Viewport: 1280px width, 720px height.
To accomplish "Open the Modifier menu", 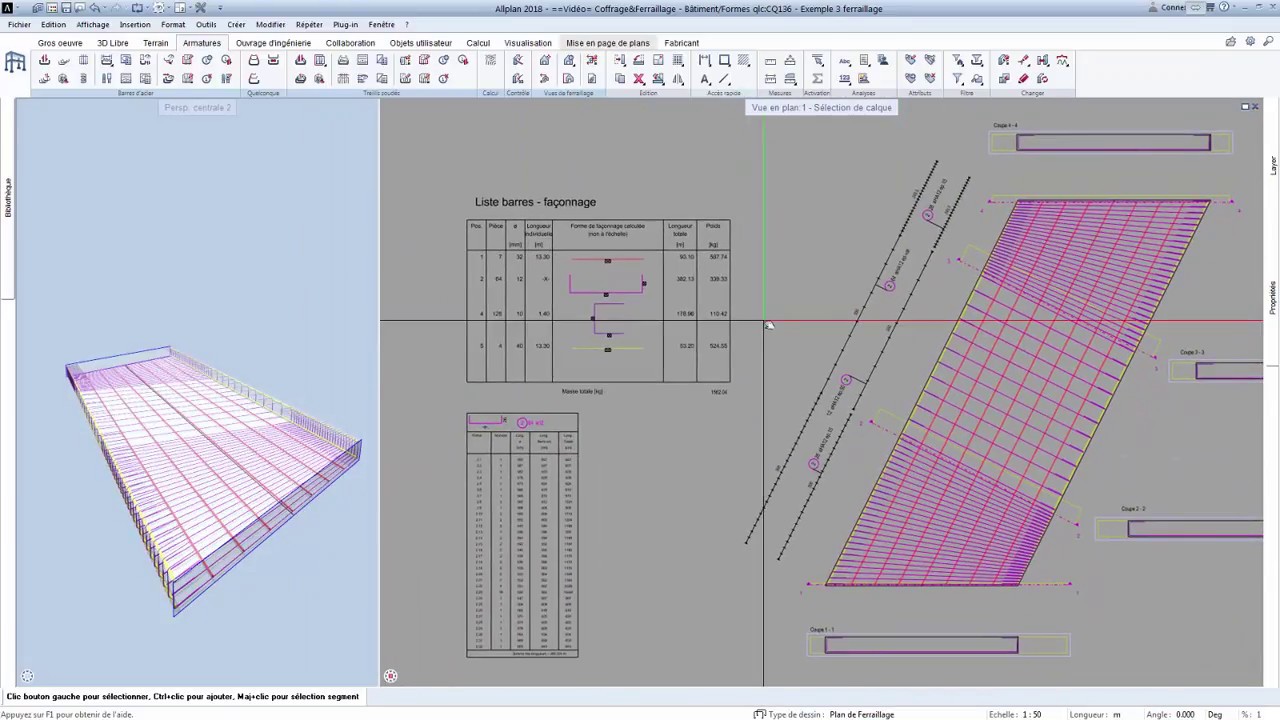I will (270, 24).
